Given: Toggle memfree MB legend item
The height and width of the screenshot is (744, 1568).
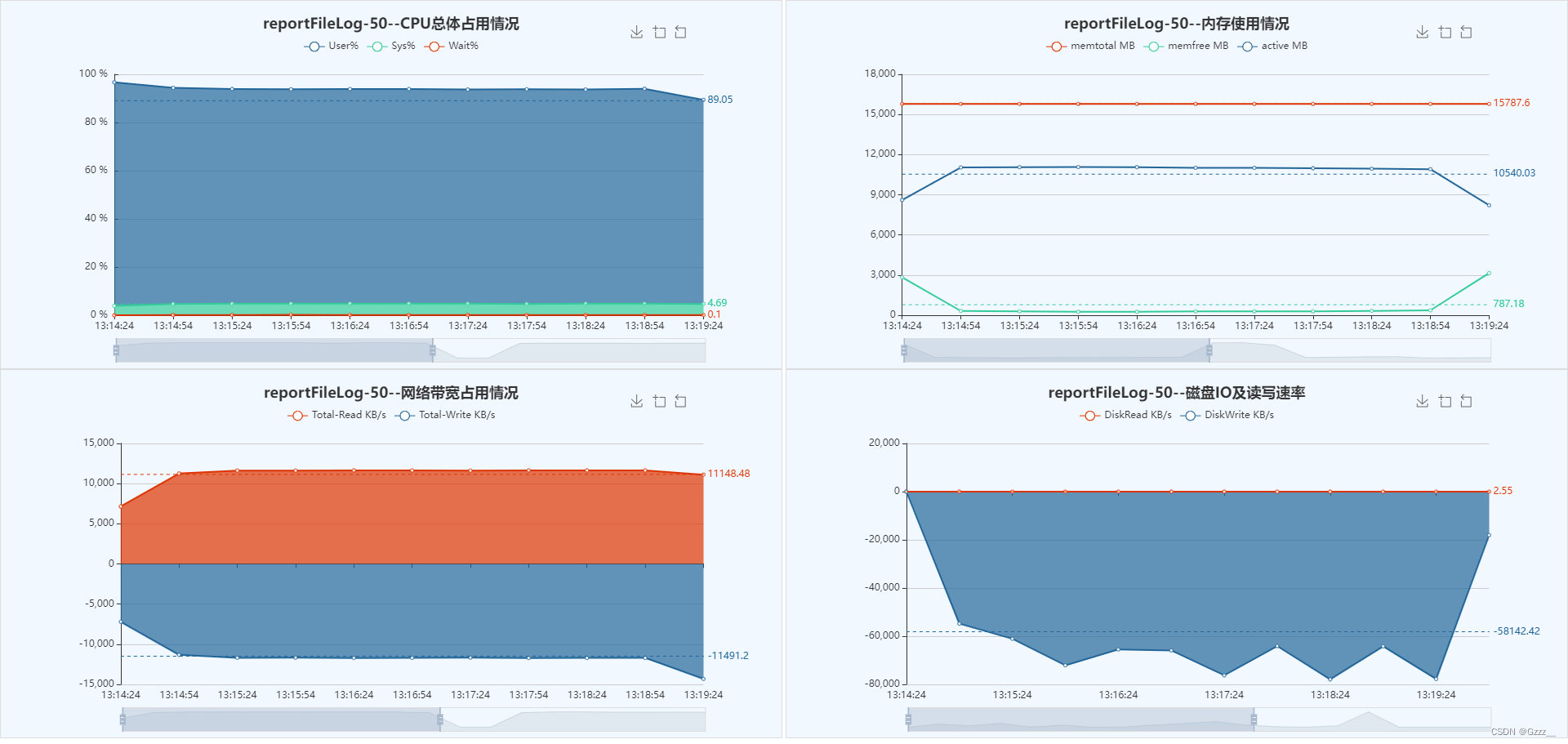Looking at the screenshot, I should (1186, 46).
